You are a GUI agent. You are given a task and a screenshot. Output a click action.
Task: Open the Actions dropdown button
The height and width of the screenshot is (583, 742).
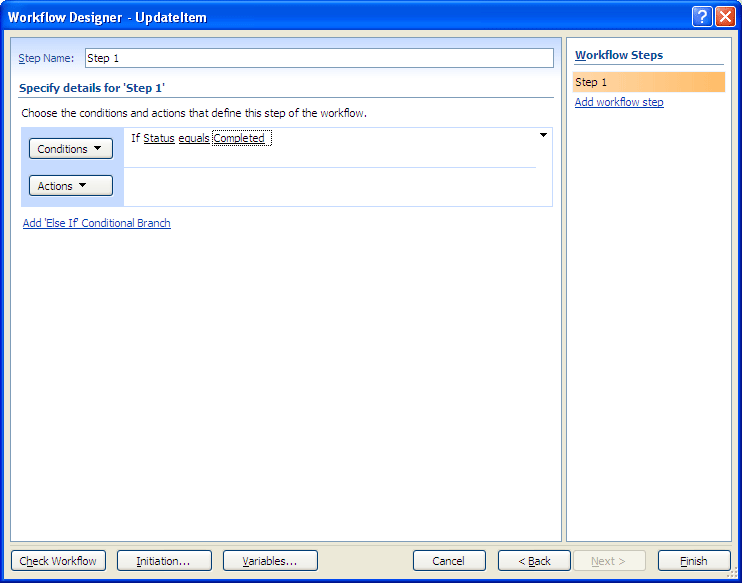71,186
